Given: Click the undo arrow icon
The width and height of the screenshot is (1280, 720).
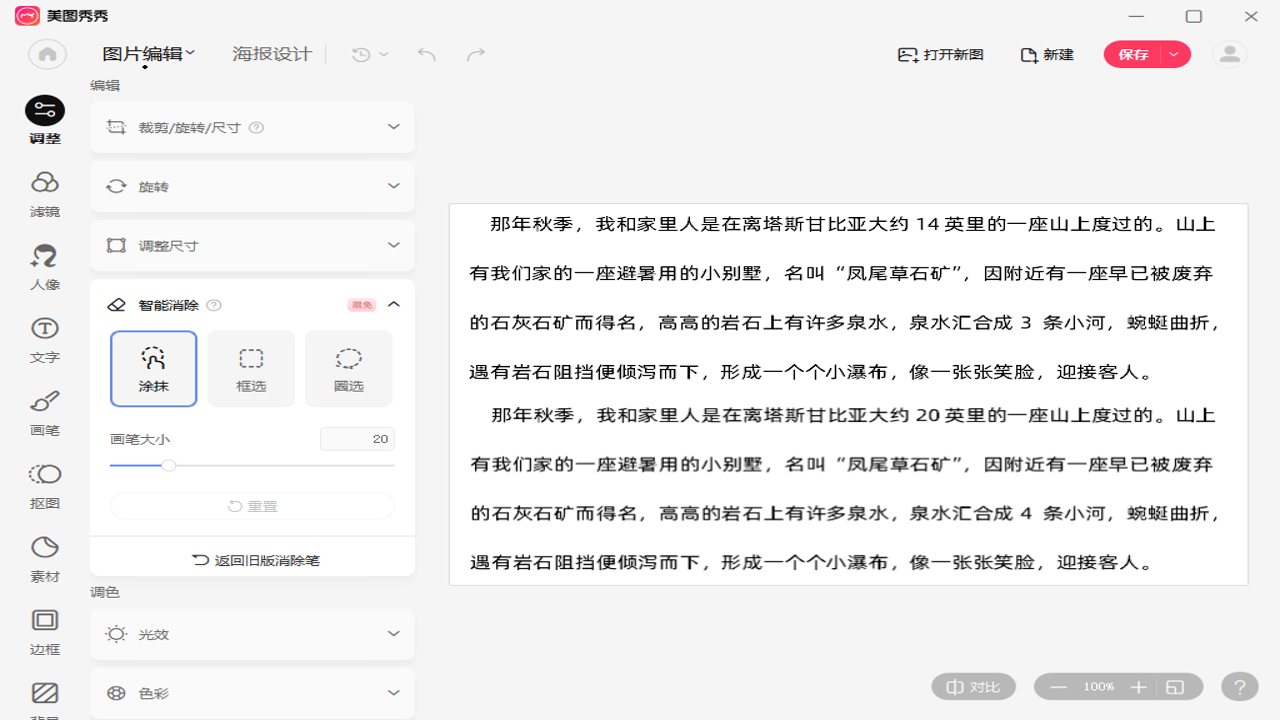Looking at the screenshot, I should coord(427,54).
